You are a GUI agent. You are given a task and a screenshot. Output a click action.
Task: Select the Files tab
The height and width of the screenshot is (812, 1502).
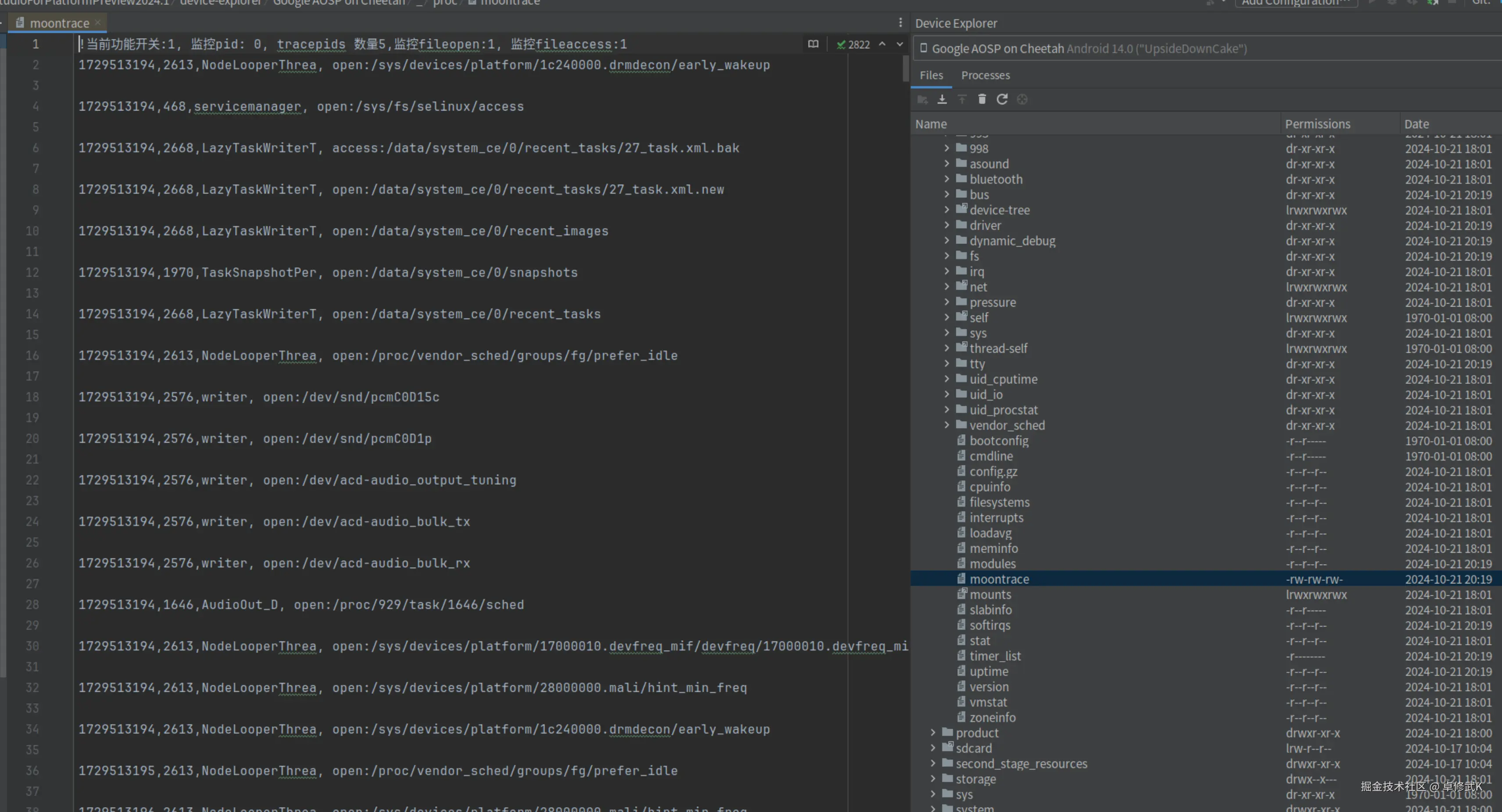pos(930,75)
